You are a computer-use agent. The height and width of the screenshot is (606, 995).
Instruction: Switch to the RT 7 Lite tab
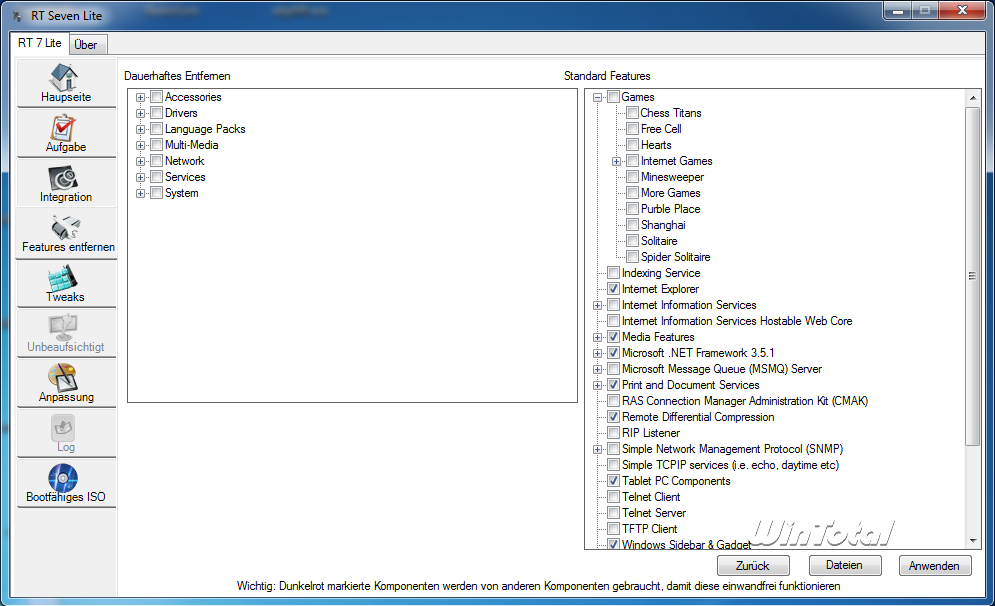point(39,43)
